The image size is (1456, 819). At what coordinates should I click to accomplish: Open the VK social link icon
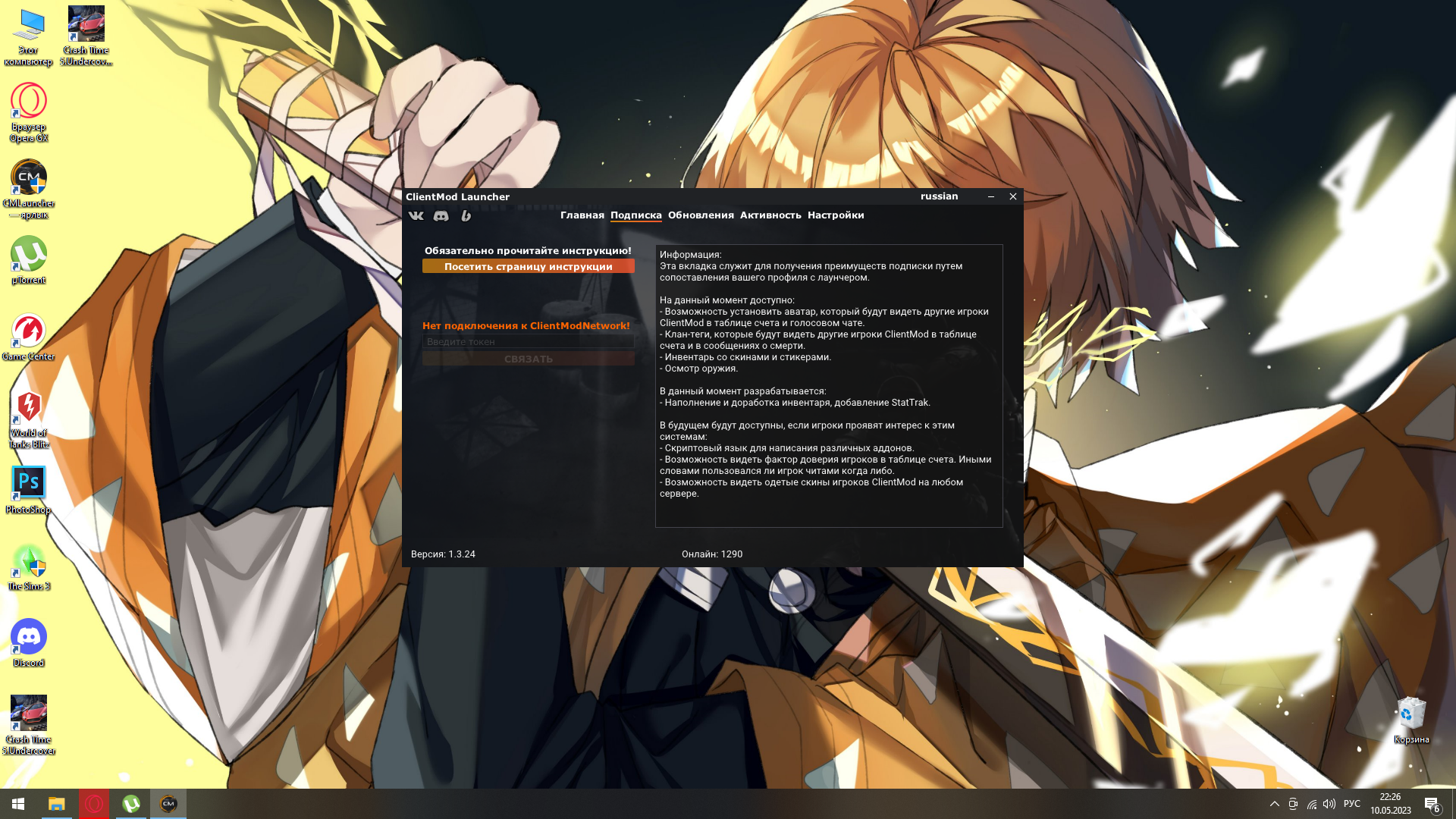(416, 216)
